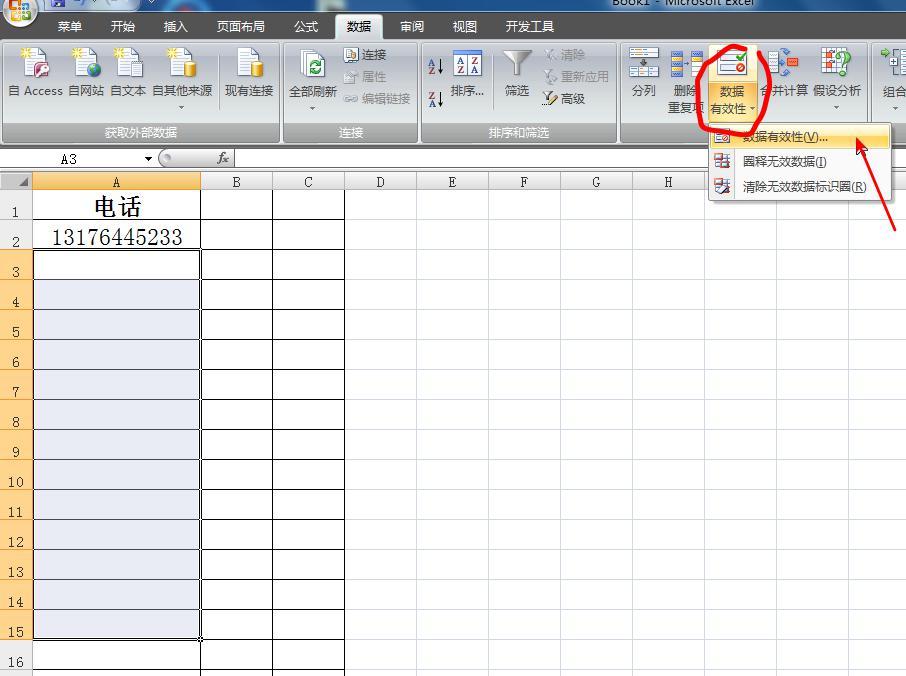This screenshot has height=676, width=906.
Task: Click 组合 group icon
Action: pos(893,62)
